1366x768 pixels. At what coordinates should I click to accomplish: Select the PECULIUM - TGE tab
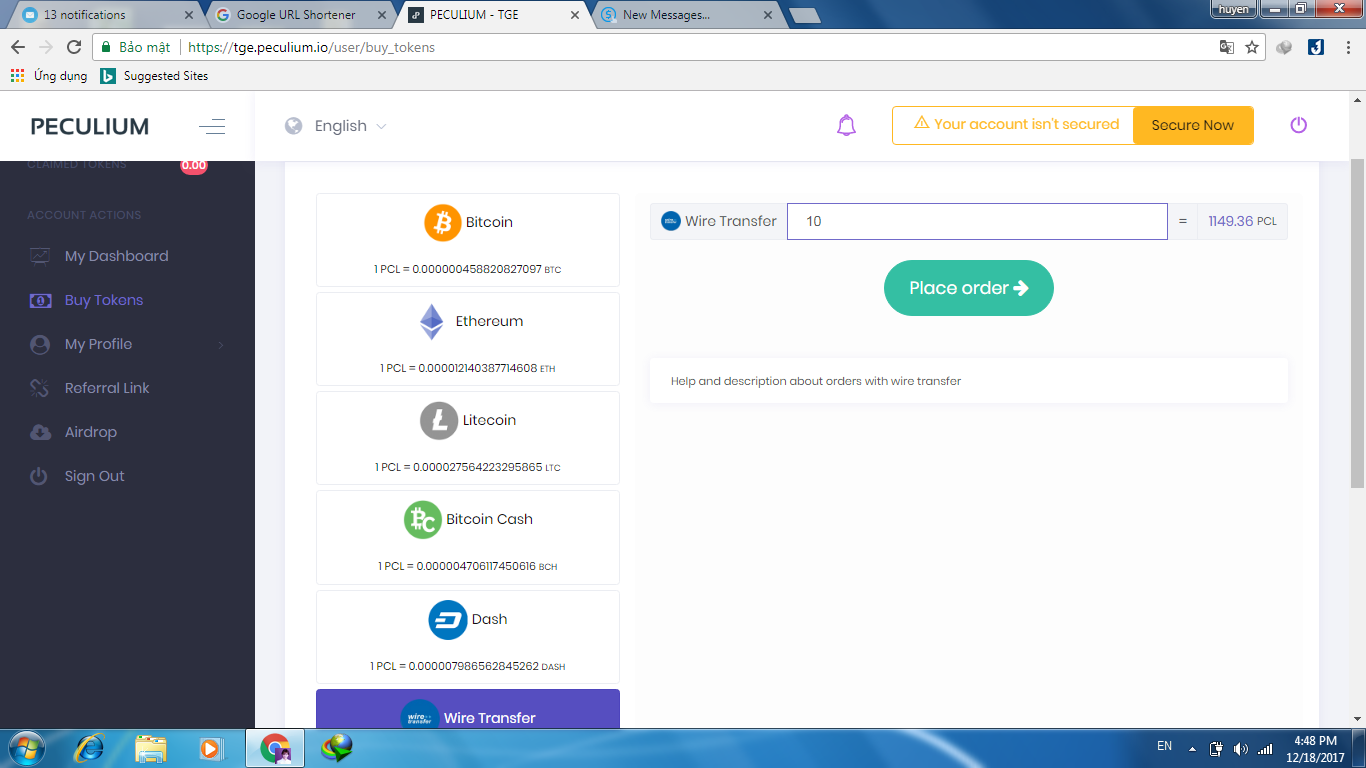coord(494,15)
